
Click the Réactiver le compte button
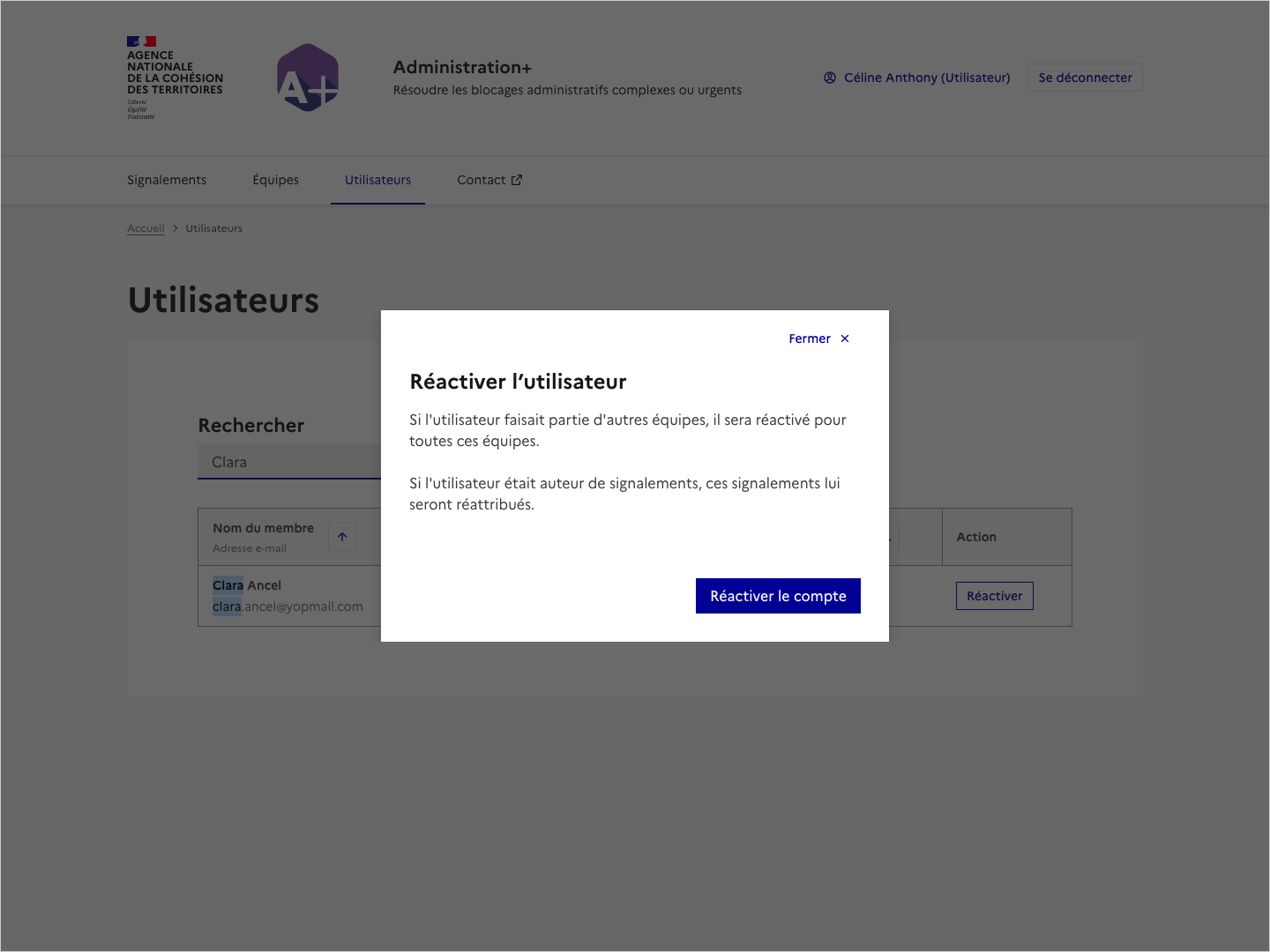pos(778,596)
